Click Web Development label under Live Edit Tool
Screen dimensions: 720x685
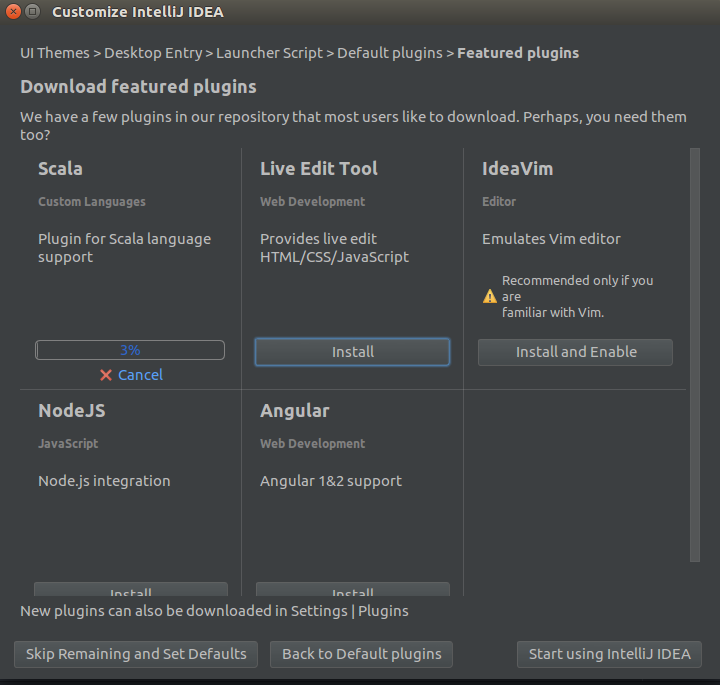(312, 202)
